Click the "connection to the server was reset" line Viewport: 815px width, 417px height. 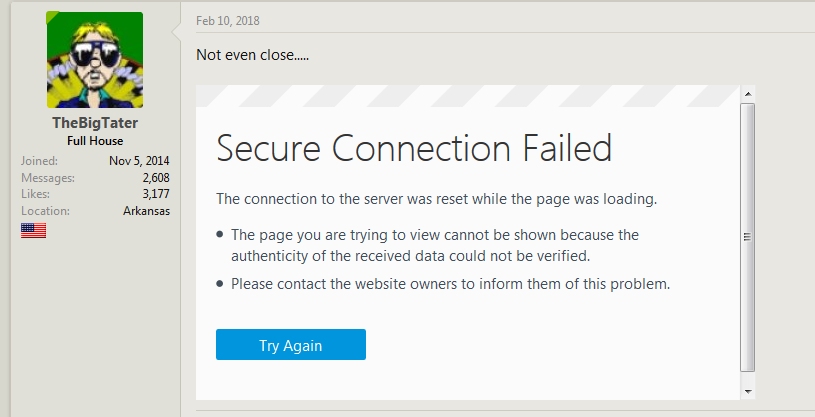click(436, 198)
